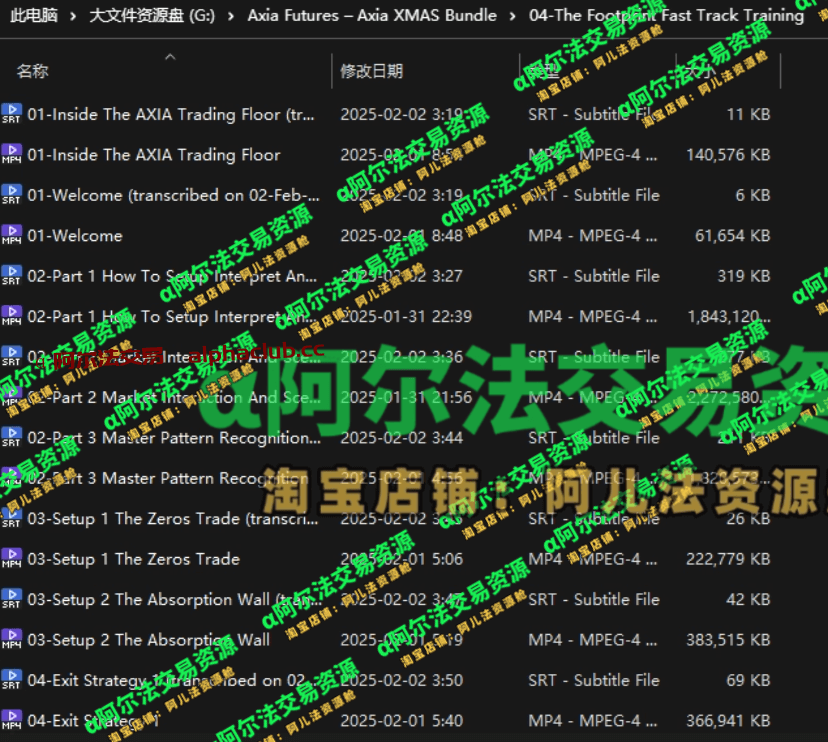The width and height of the screenshot is (828, 742).
Task: Click SRT icon of 01-Inside The AXIA Trading Floor subtitle
Action: pos(11,114)
